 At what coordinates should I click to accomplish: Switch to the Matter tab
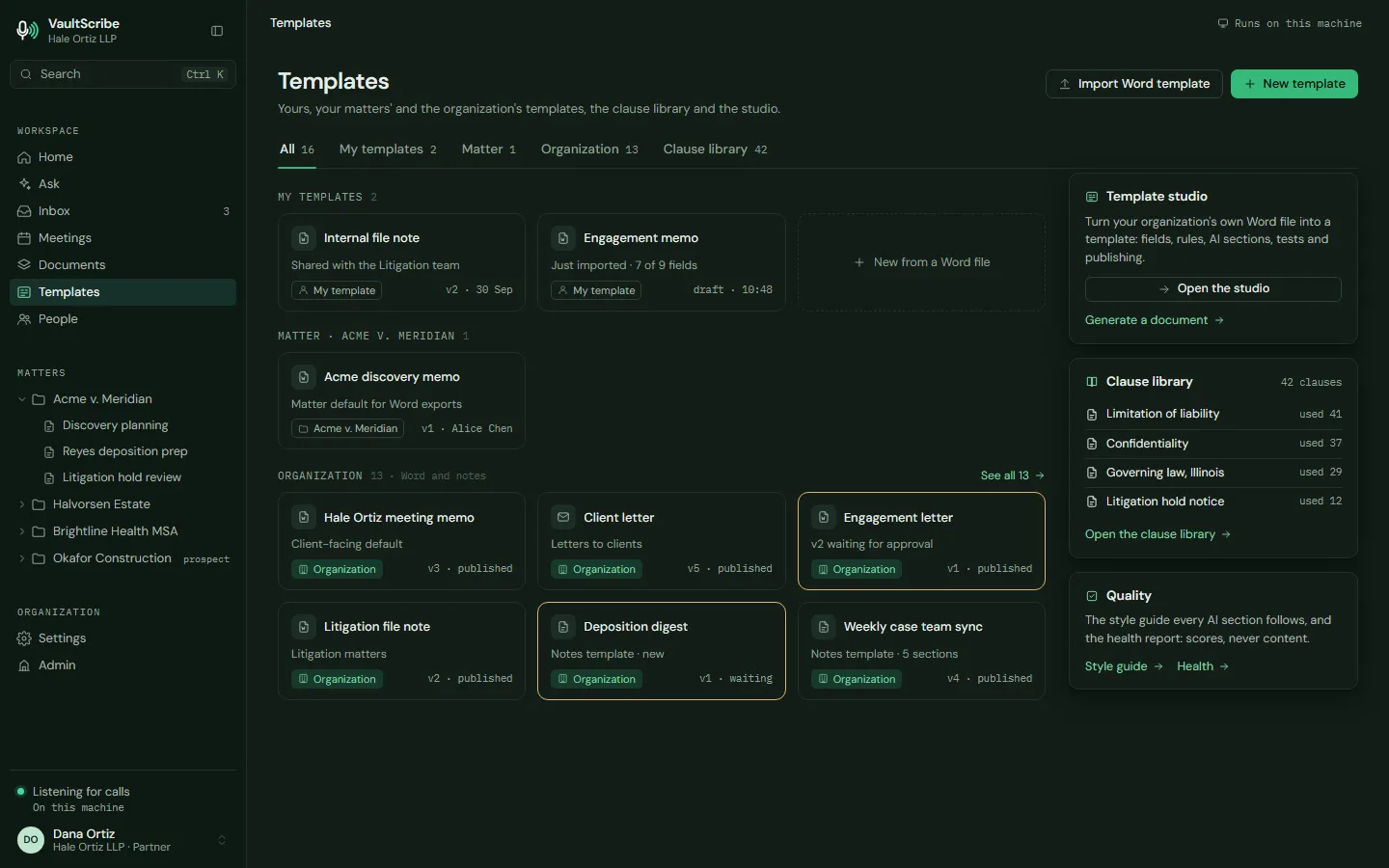tap(489, 149)
